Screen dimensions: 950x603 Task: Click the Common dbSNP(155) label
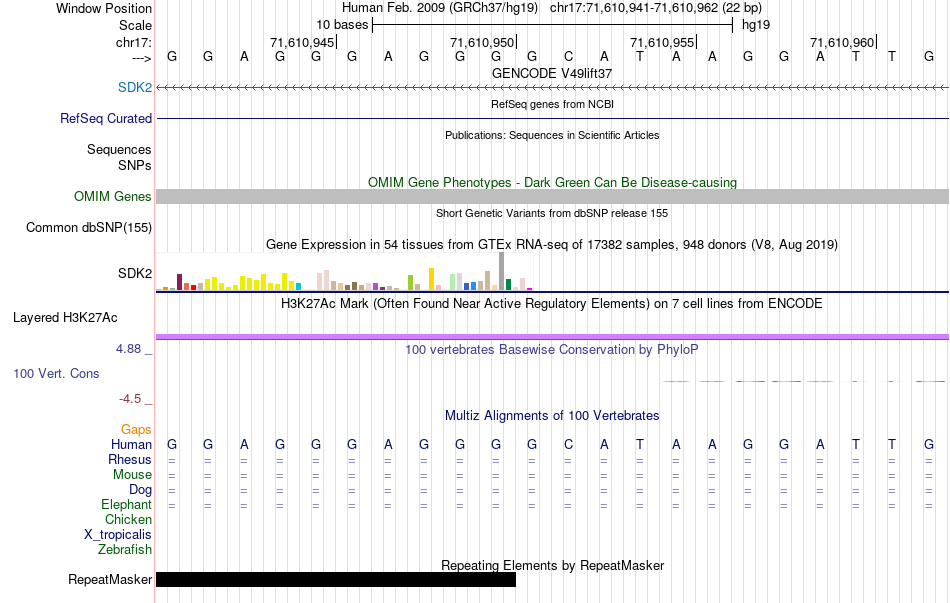point(88,227)
